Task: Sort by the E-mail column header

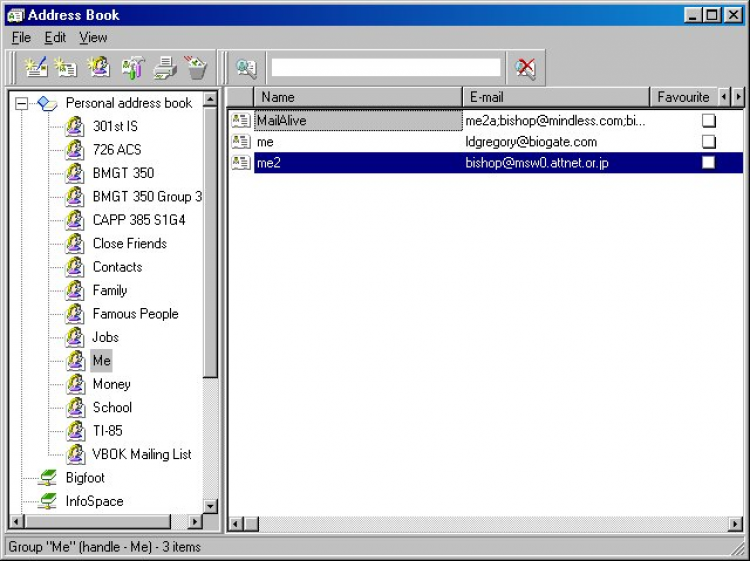Action: pyautogui.click(x=556, y=97)
